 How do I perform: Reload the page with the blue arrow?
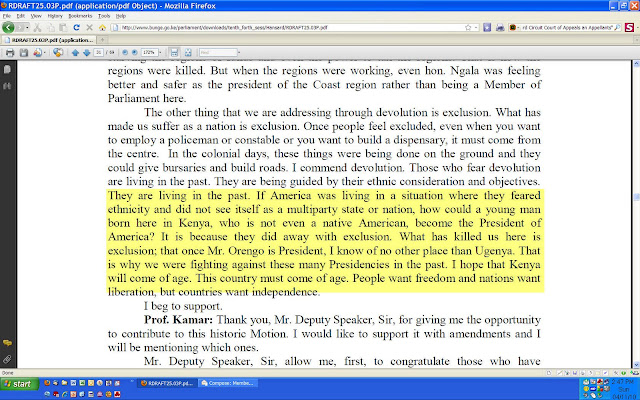(76, 27)
